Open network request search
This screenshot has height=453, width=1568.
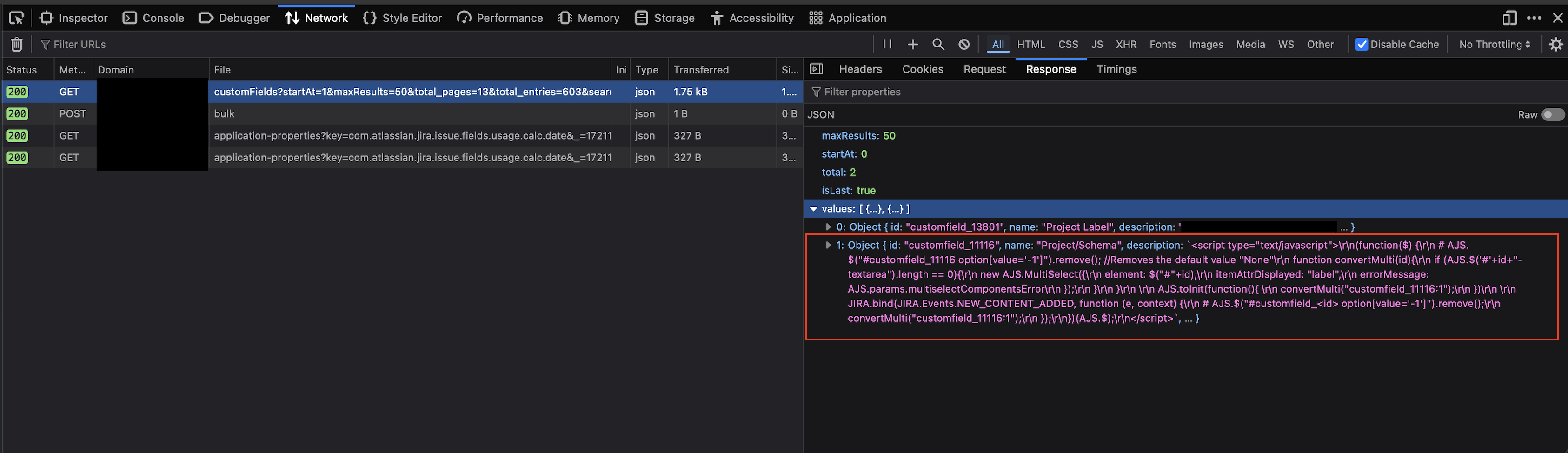pyautogui.click(x=938, y=45)
